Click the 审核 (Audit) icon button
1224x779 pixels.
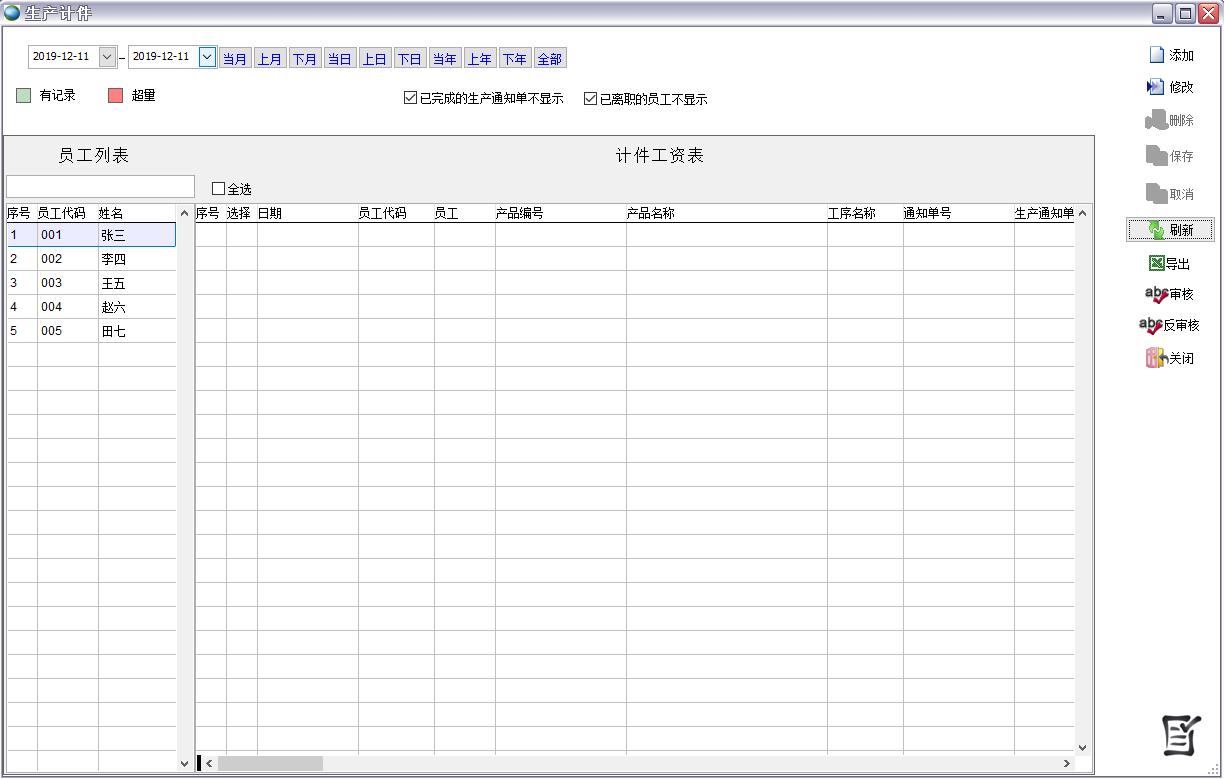point(1156,294)
